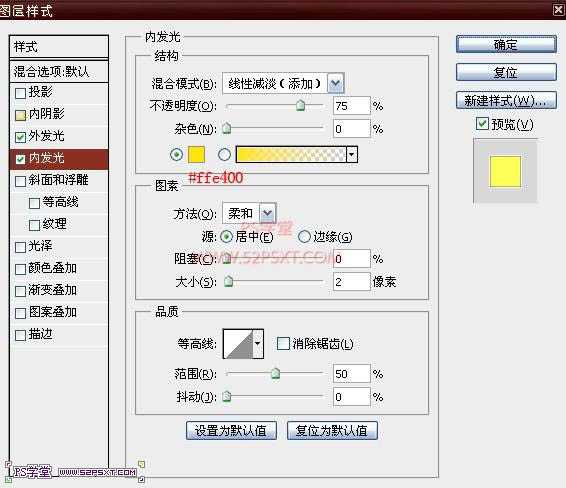Click the yellow style preview thumbnail

pos(505,171)
